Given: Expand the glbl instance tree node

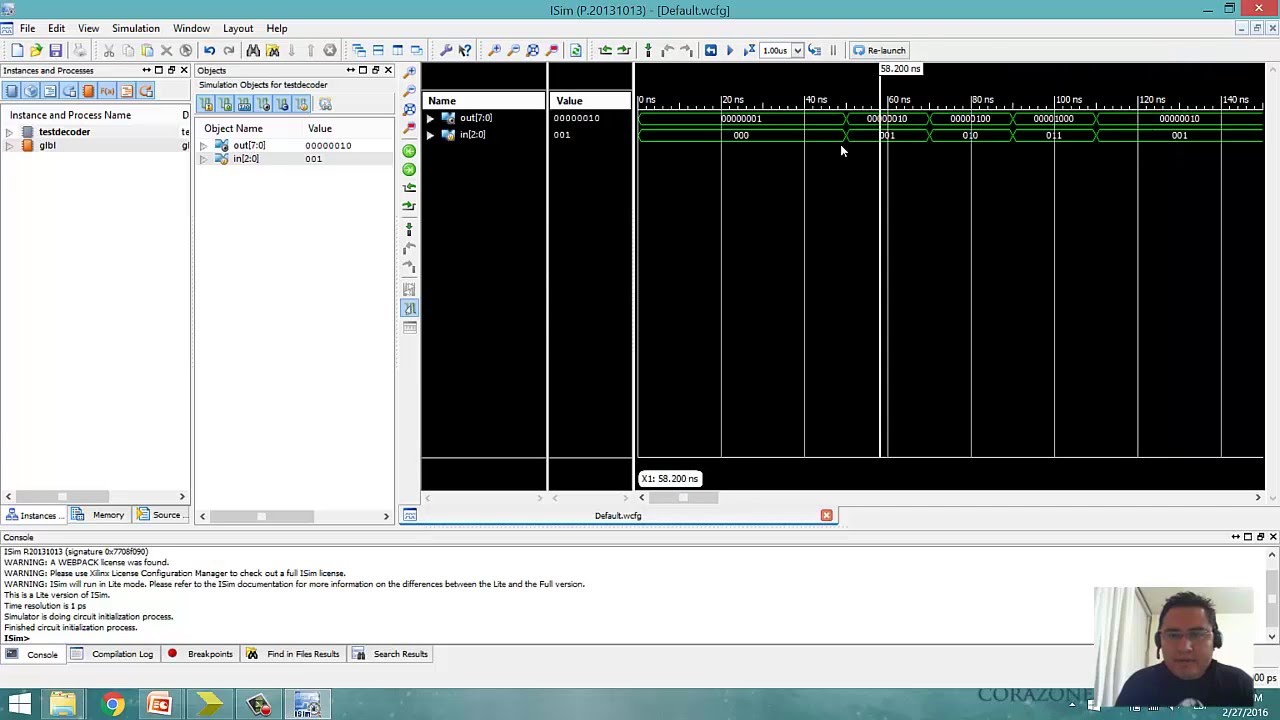Looking at the screenshot, I should [9, 146].
